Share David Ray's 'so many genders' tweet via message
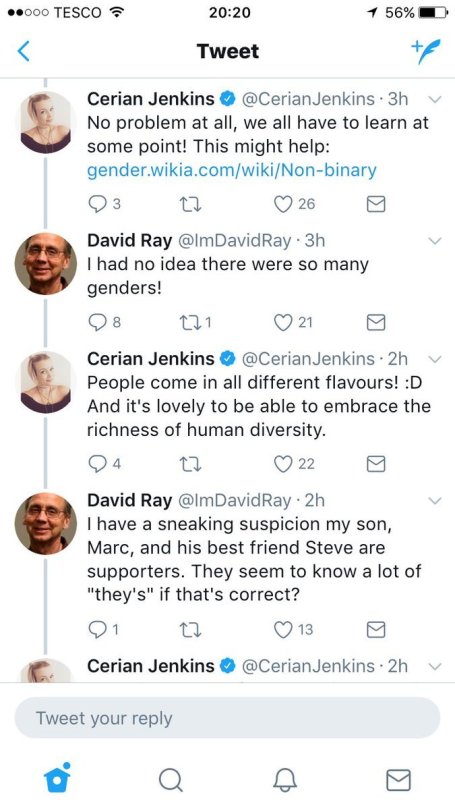 click(x=375, y=322)
